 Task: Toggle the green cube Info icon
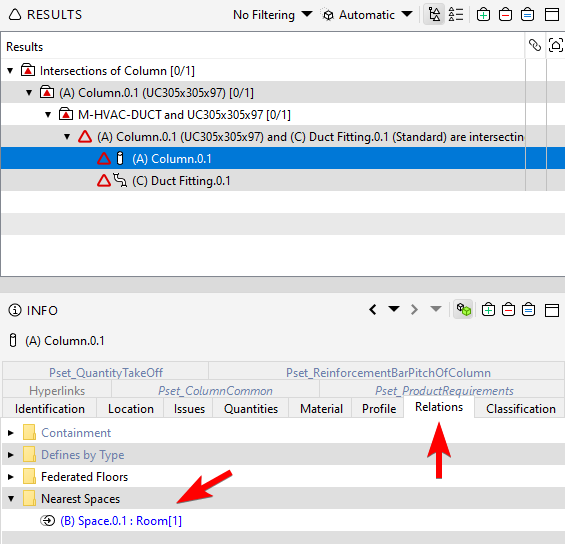[x=463, y=309]
